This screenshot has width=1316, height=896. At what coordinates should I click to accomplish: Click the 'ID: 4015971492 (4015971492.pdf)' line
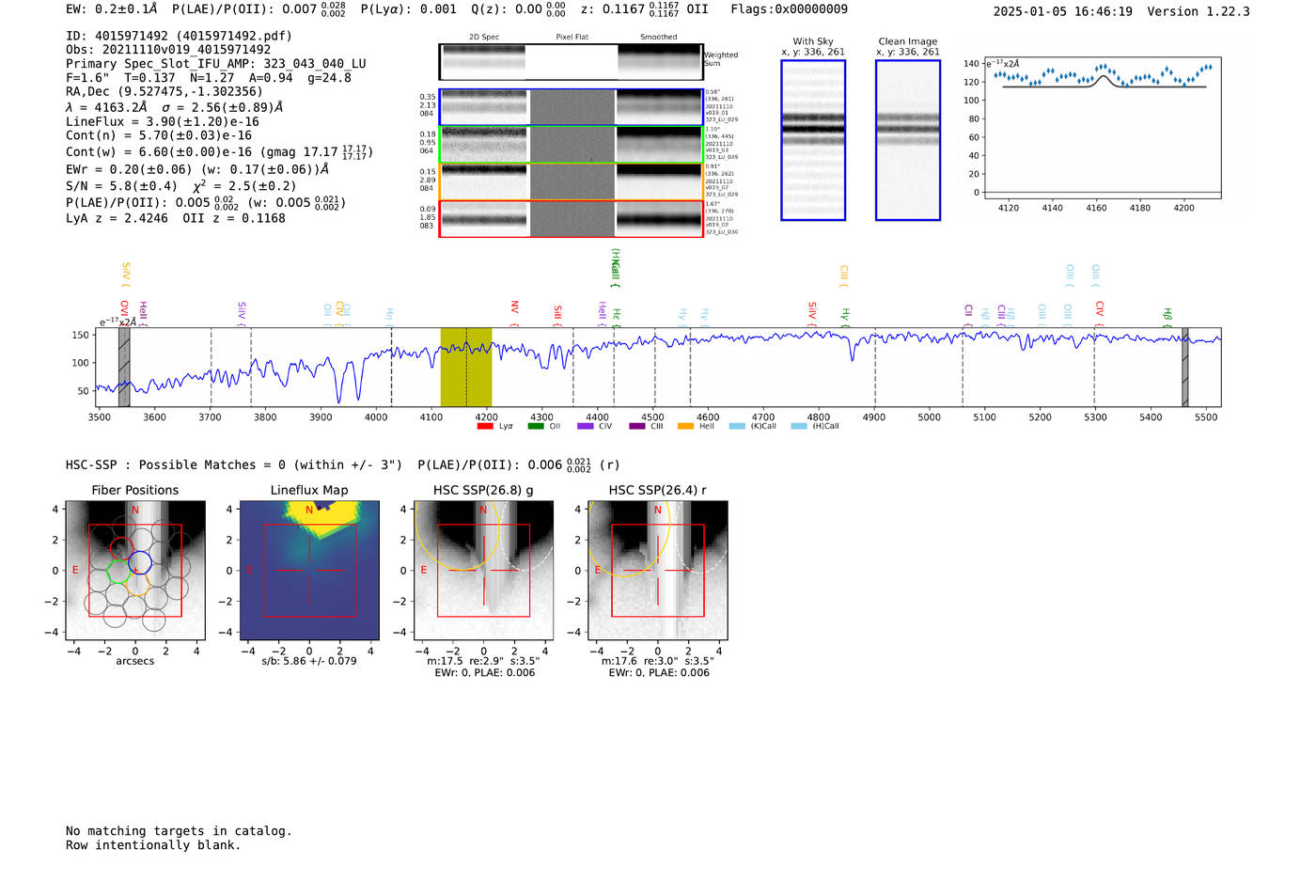pos(179,36)
